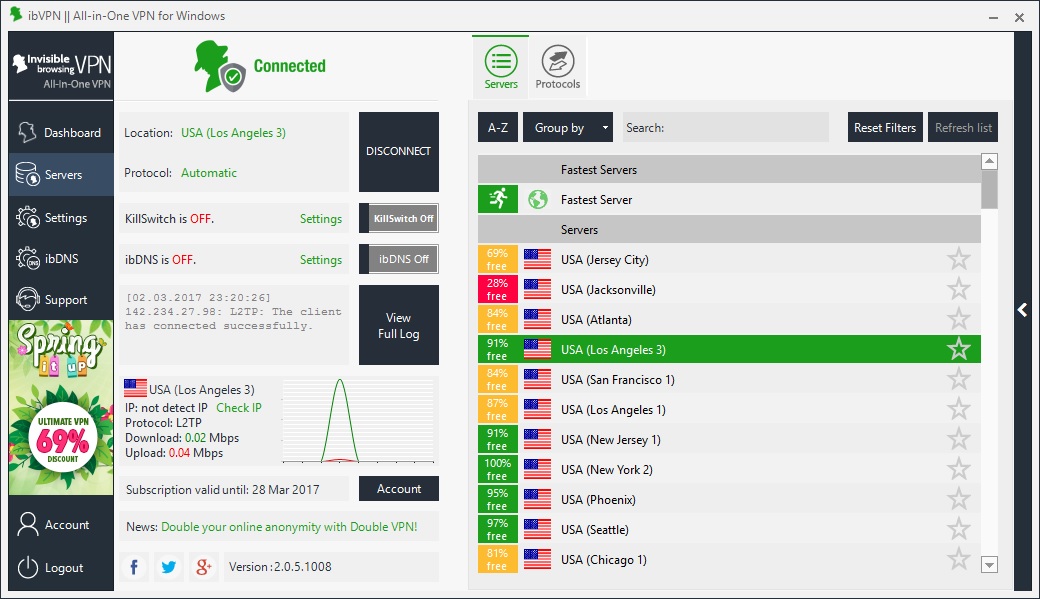The image size is (1040, 599).
Task: Favorite USA (Seattle) with its star
Action: [958, 529]
